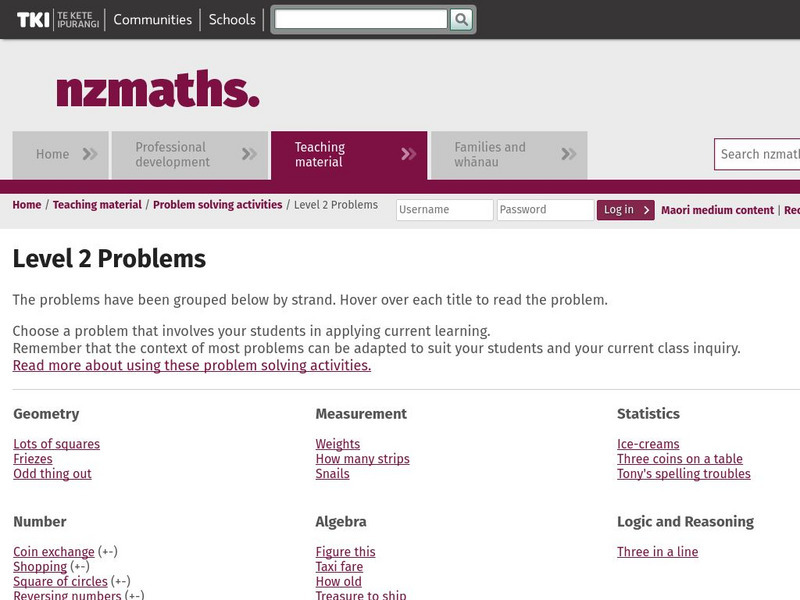800x600 pixels.
Task: Open the Communities menu in the top bar
Action: tap(153, 19)
